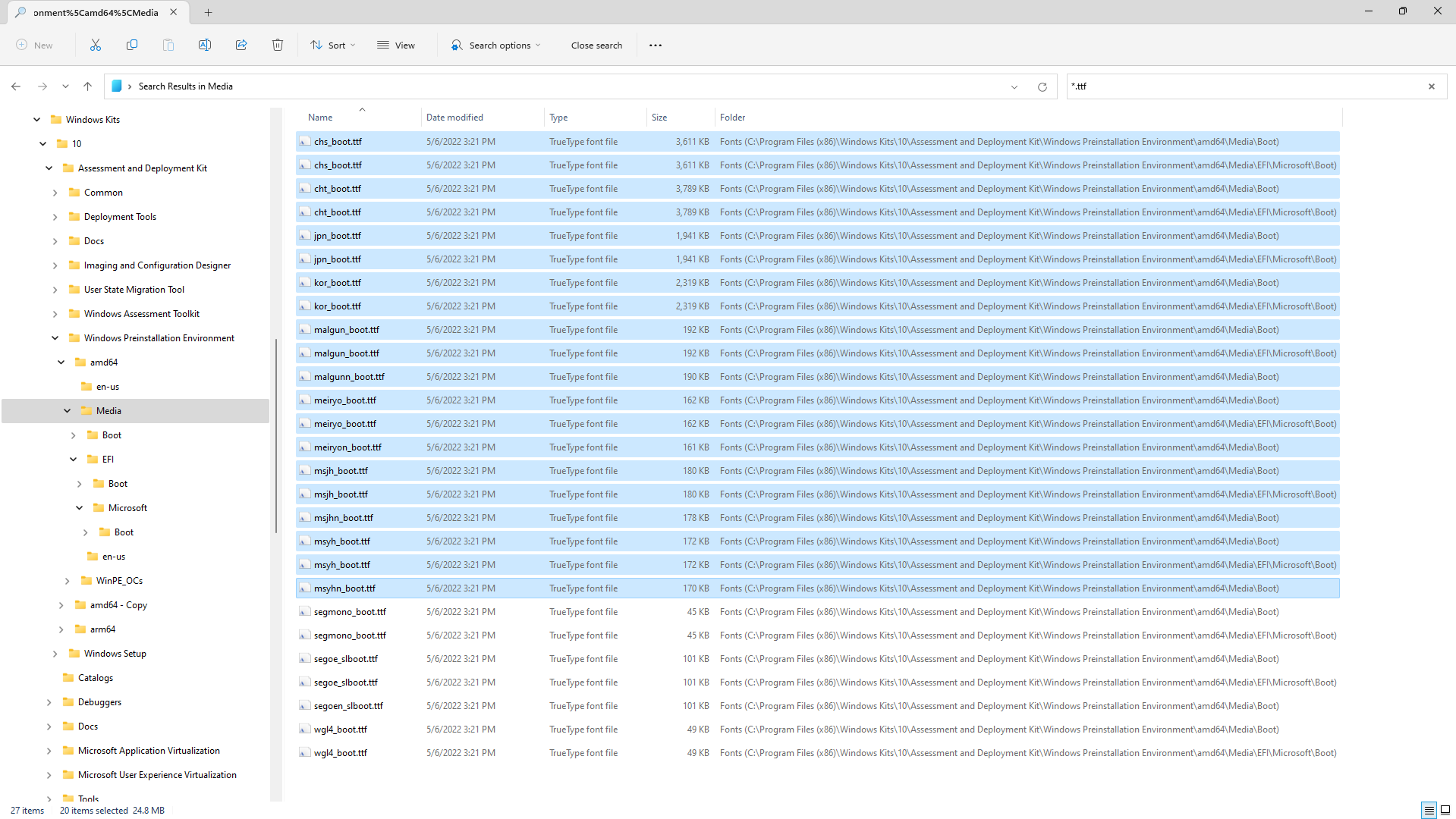Image resolution: width=1456 pixels, height=819 pixels.
Task: Click the Size column header
Action: coord(659,118)
